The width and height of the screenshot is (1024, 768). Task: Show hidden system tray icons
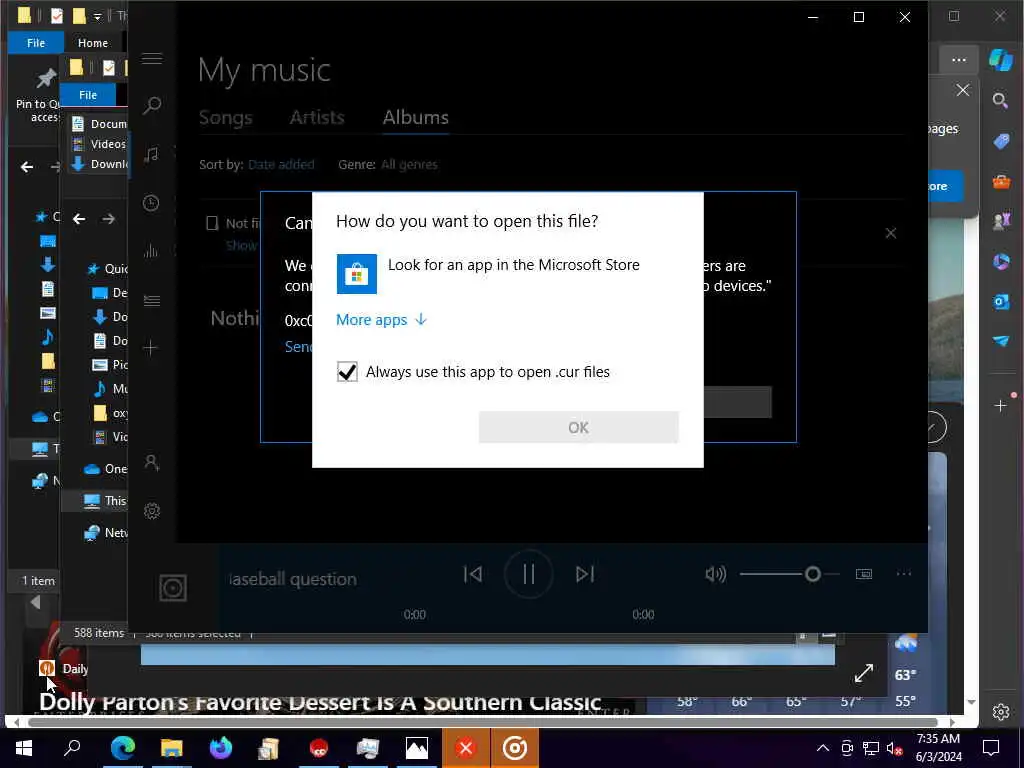[823, 748]
